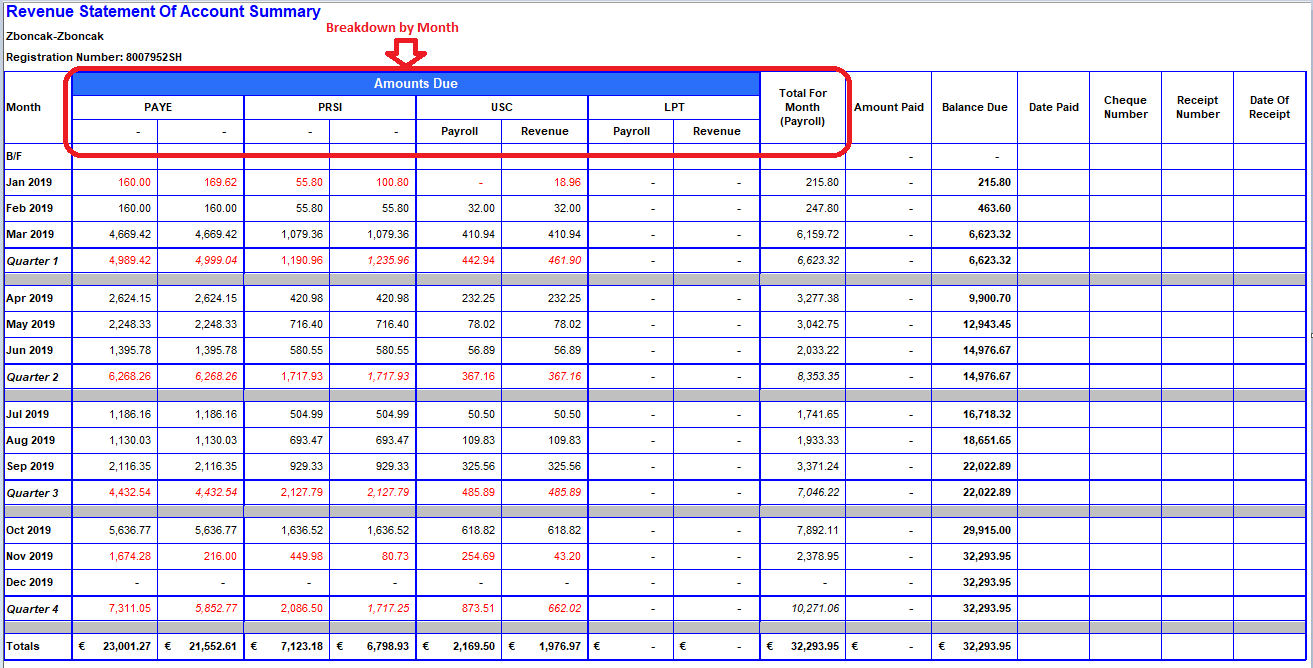This screenshot has height=668, width=1313.
Task: Click the 'Quarter 4' row label
Action: coord(32,608)
